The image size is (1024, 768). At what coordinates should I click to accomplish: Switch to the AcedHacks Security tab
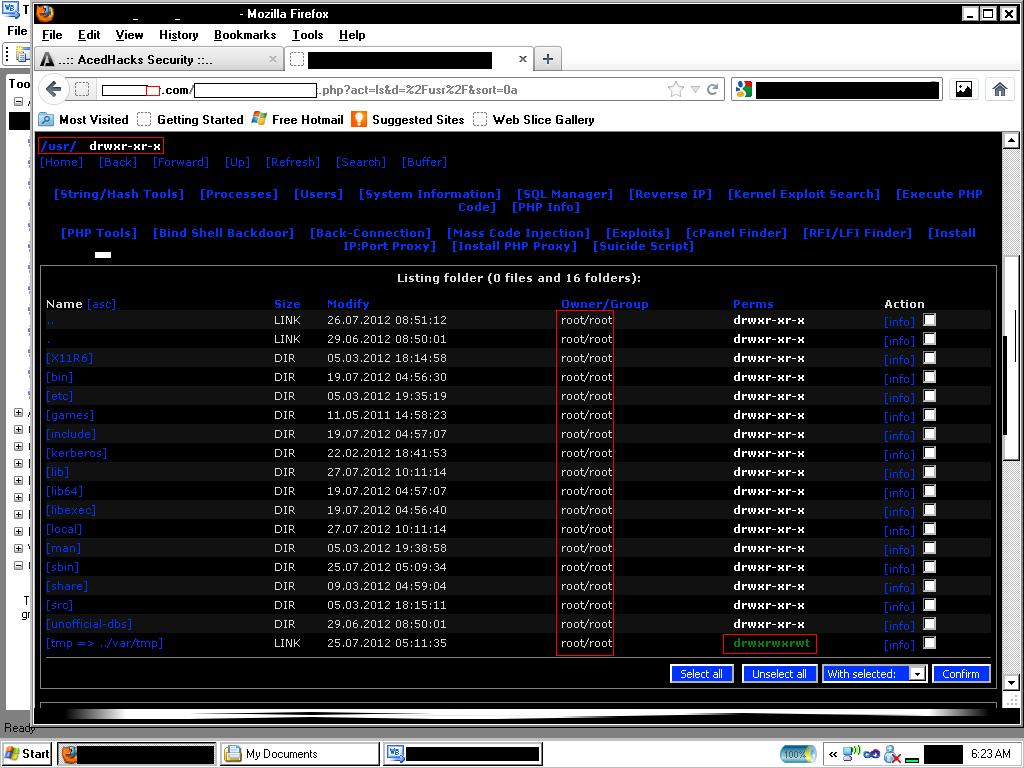(159, 59)
